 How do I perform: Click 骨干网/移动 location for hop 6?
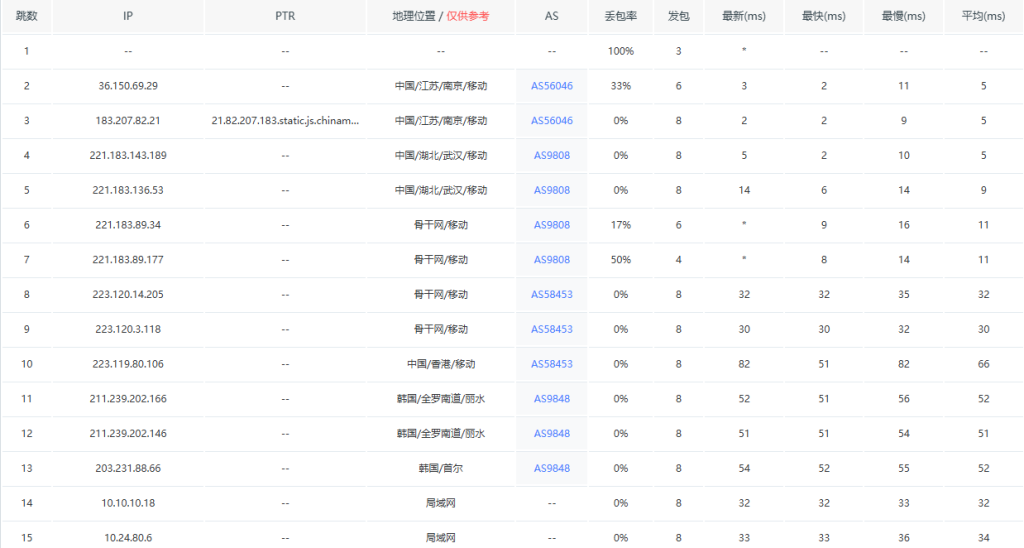(x=441, y=225)
